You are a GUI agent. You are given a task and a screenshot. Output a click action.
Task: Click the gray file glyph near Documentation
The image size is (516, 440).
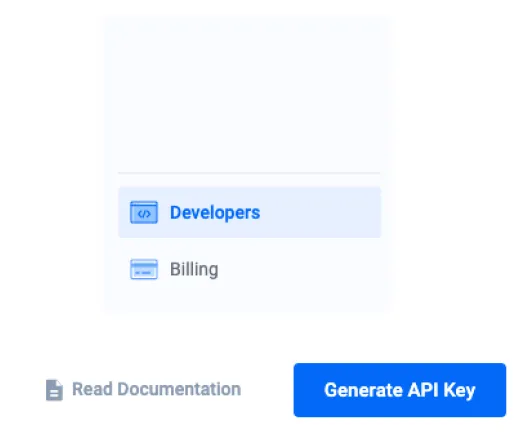(54, 390)
